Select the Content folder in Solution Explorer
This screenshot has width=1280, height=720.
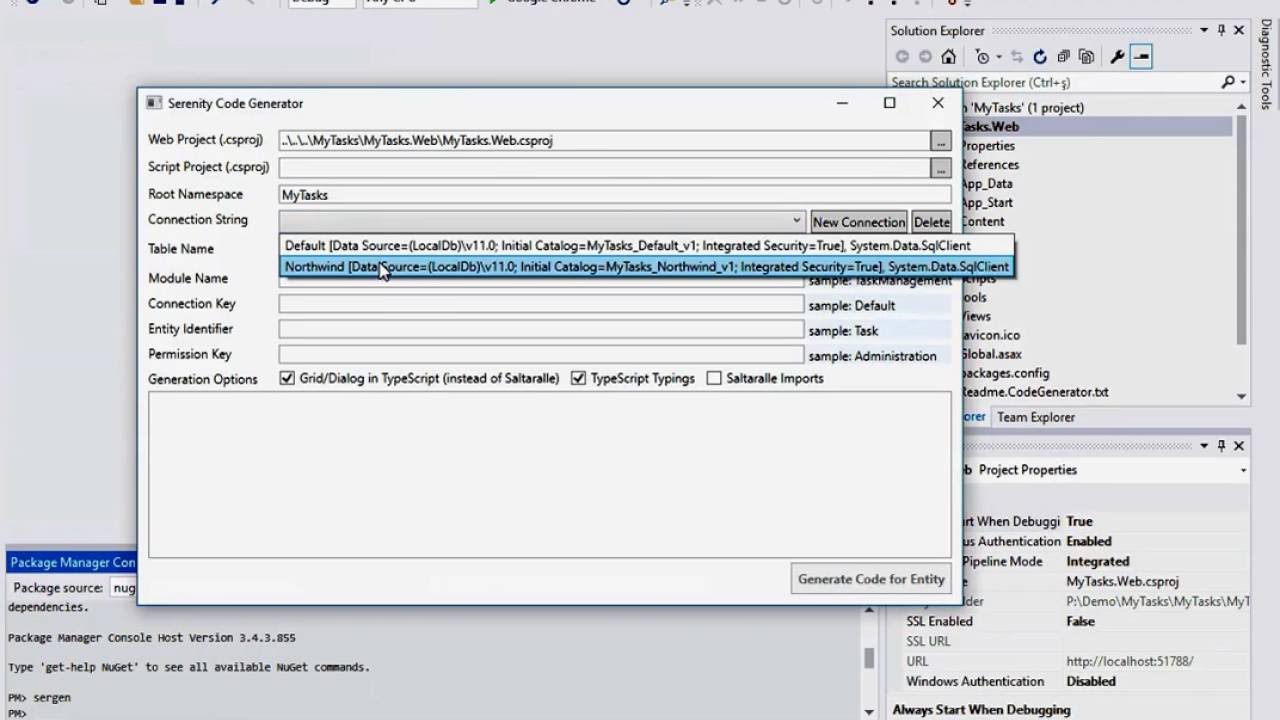983,222
